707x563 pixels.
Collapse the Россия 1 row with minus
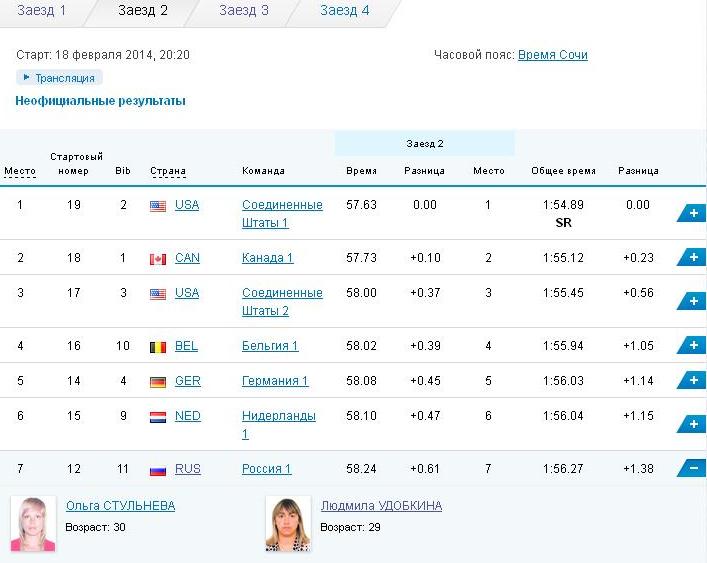click(x=692, y=468)
